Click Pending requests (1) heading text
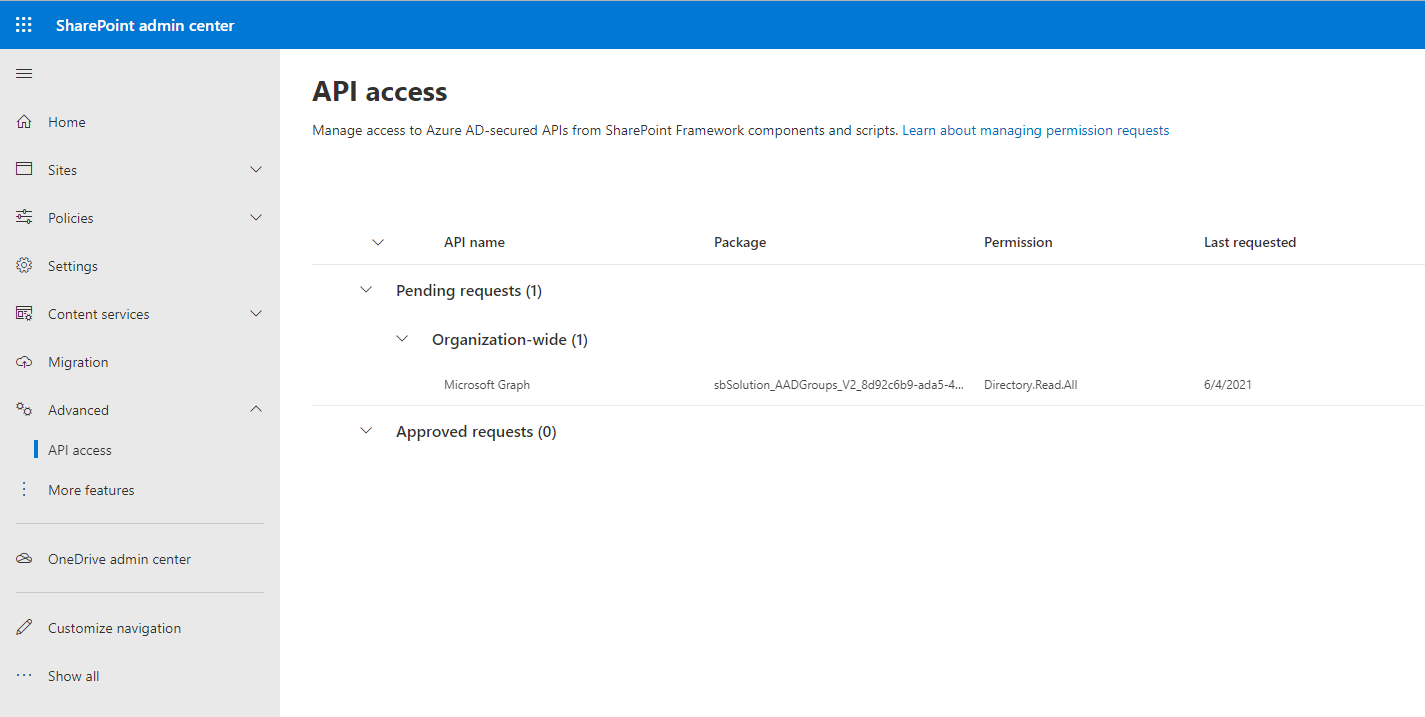The height and width of the screenshot is (717, 1425). tap(469, 291)
